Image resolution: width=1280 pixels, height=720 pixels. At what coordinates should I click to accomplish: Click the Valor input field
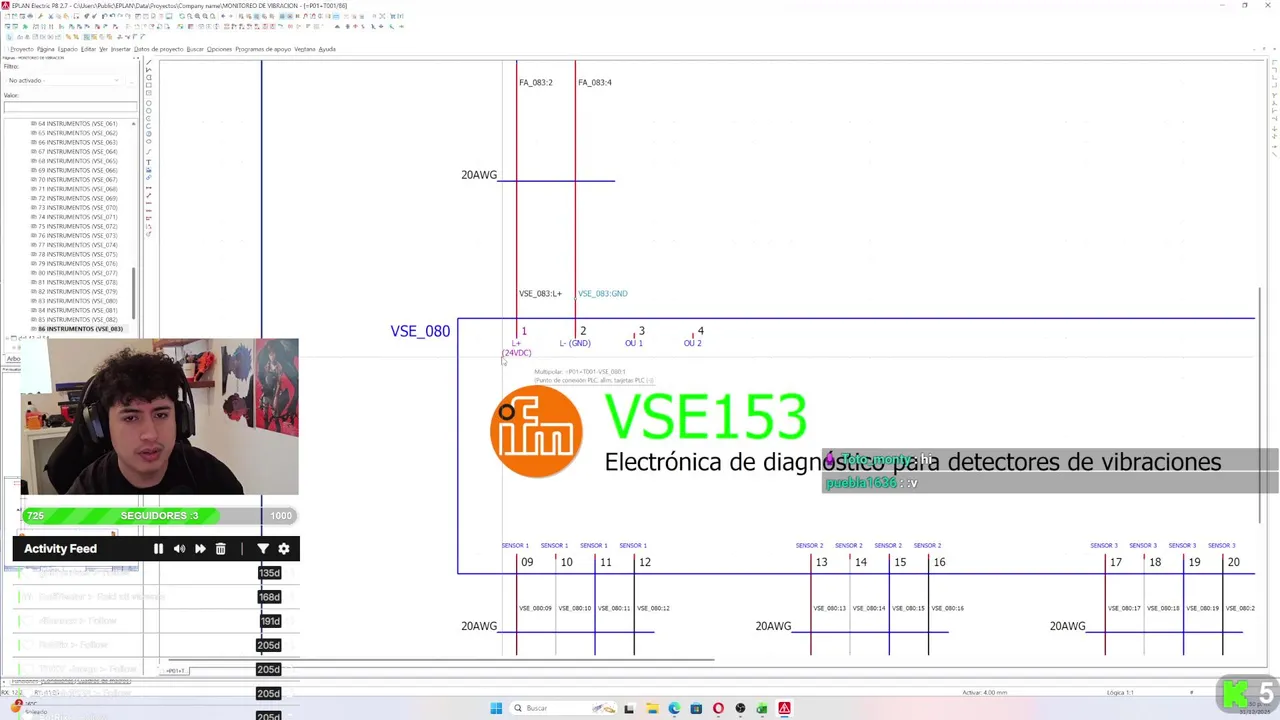[70, 108]
